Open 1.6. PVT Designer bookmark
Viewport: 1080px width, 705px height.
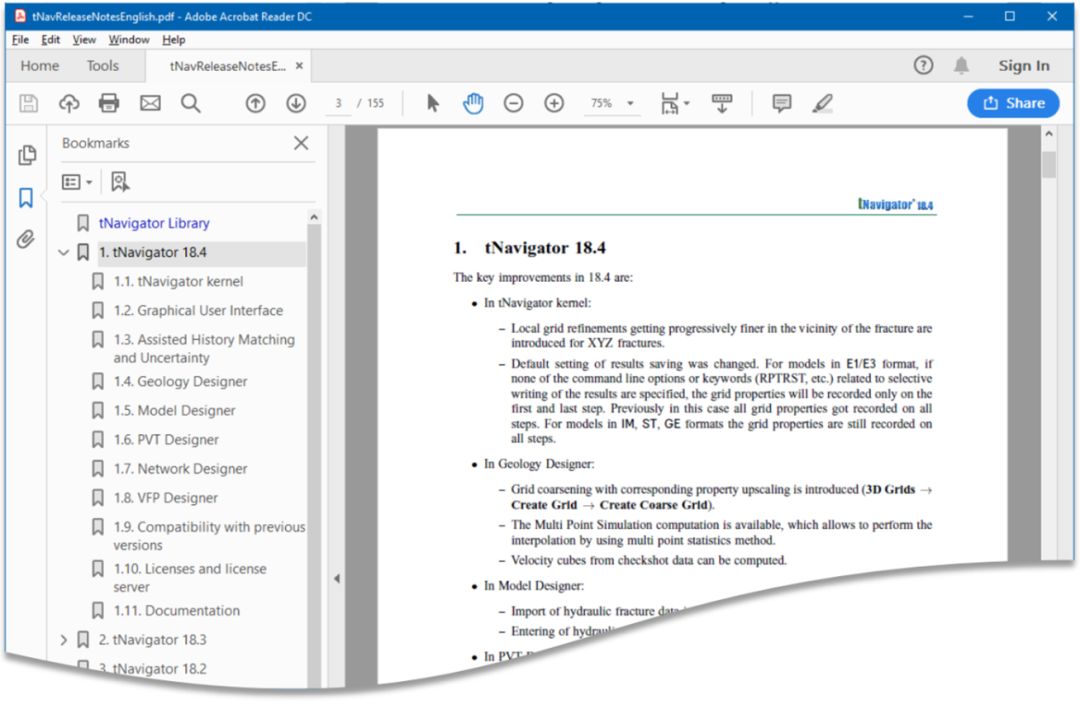[166, 439]
